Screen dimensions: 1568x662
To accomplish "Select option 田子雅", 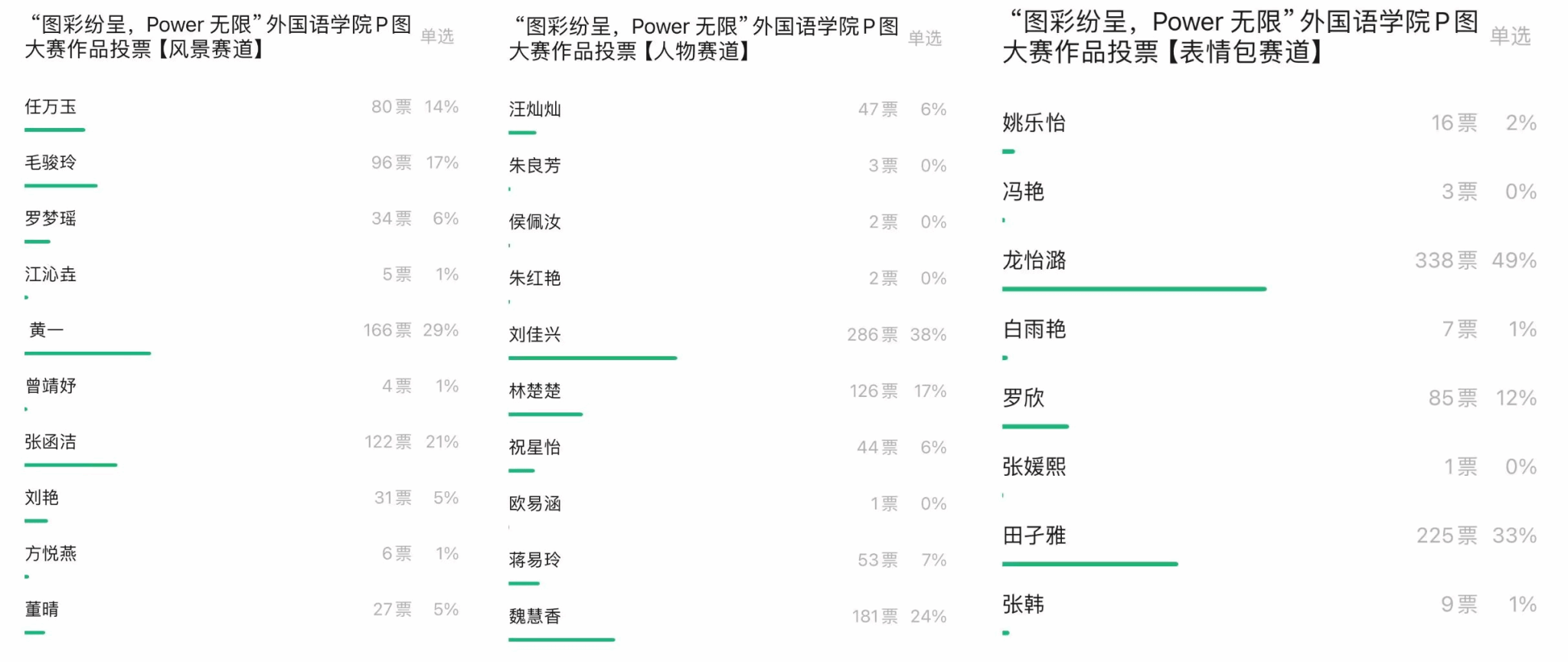I will tap(1034, 536).
